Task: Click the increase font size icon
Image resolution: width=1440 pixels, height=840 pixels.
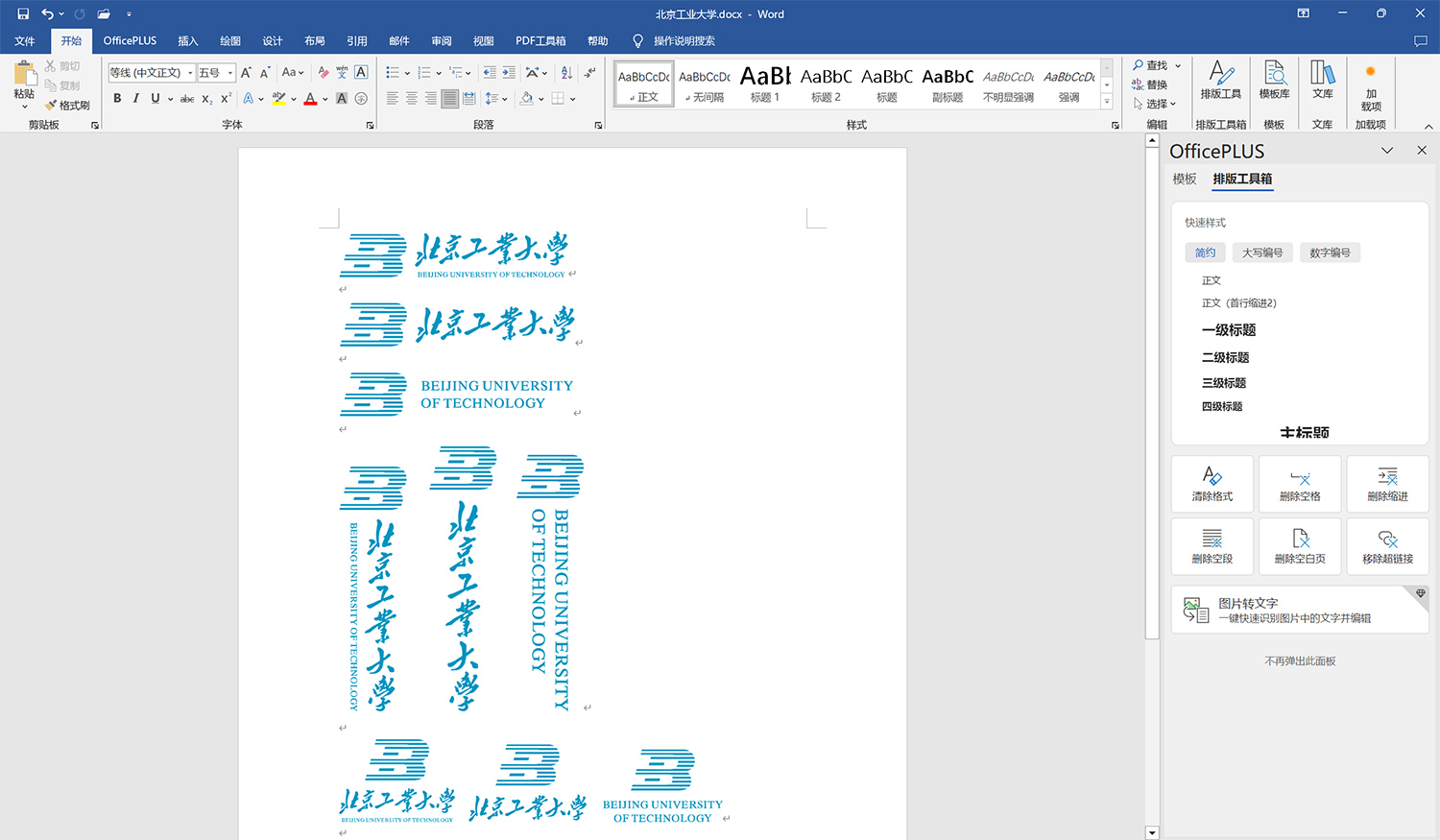Action: click(247, 72)
